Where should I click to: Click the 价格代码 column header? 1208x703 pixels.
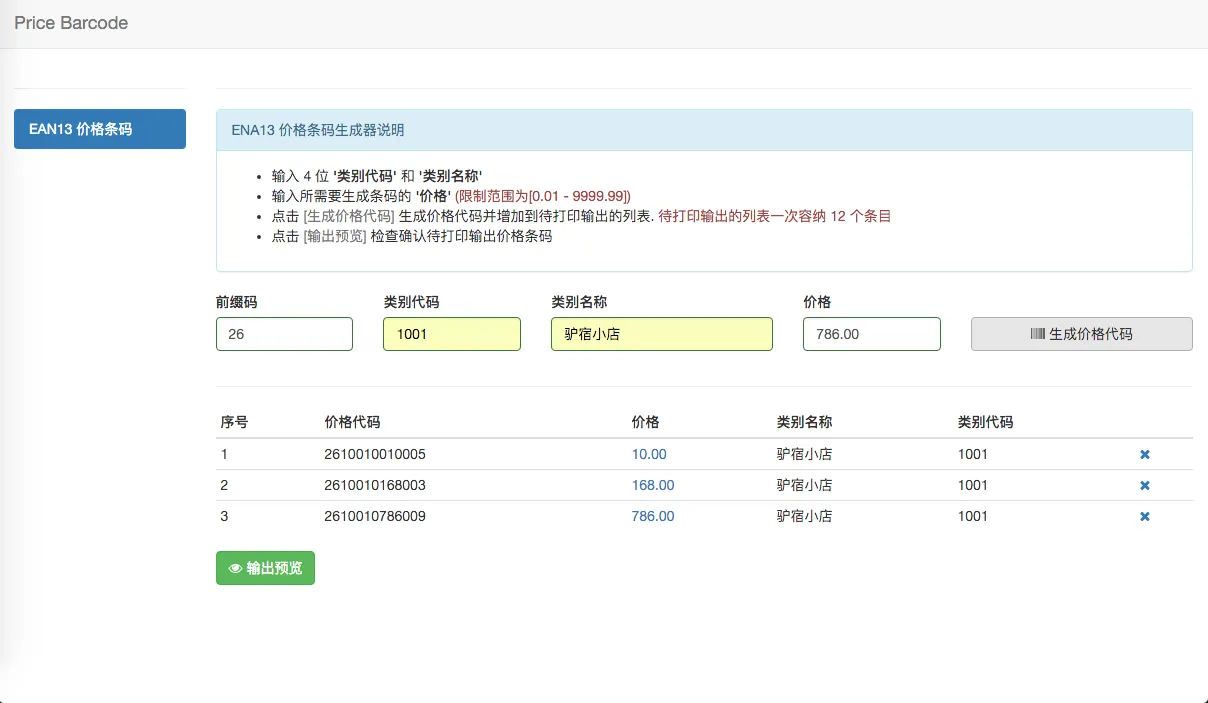tap(352, 422)
